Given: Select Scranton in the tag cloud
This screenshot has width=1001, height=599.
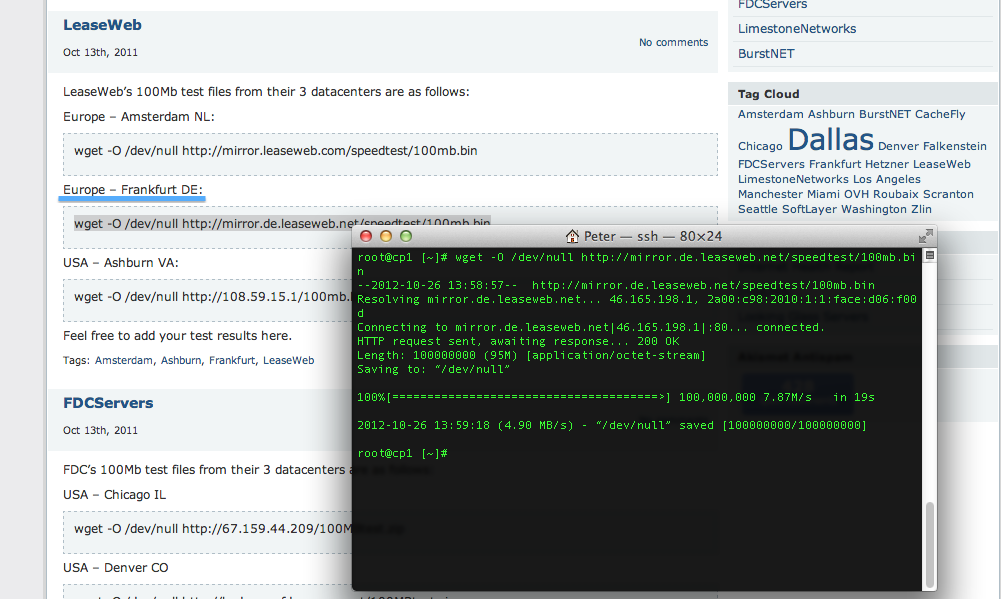Looking at the screenshot, I should pos(948,194).
